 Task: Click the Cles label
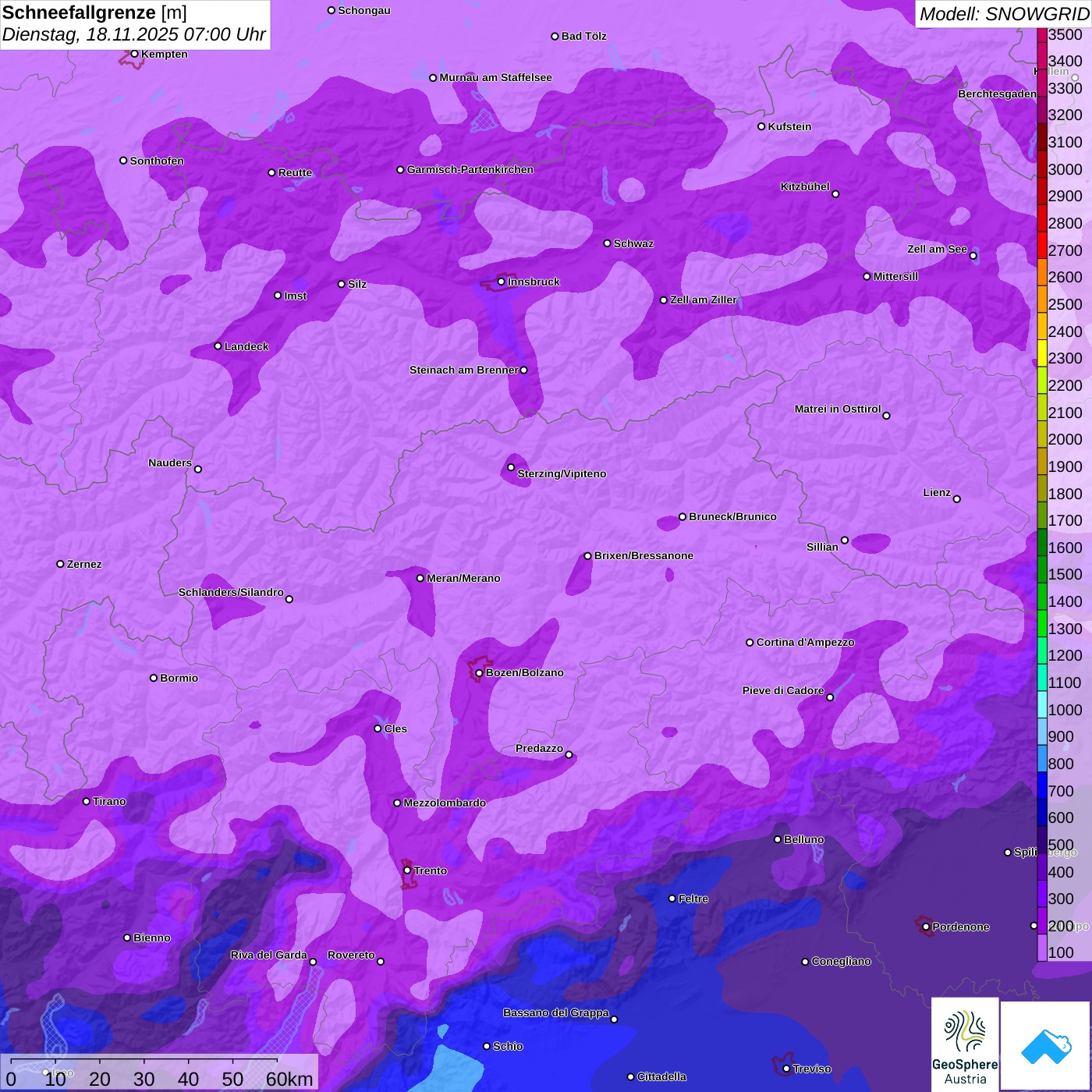click(x=395, y=729)
